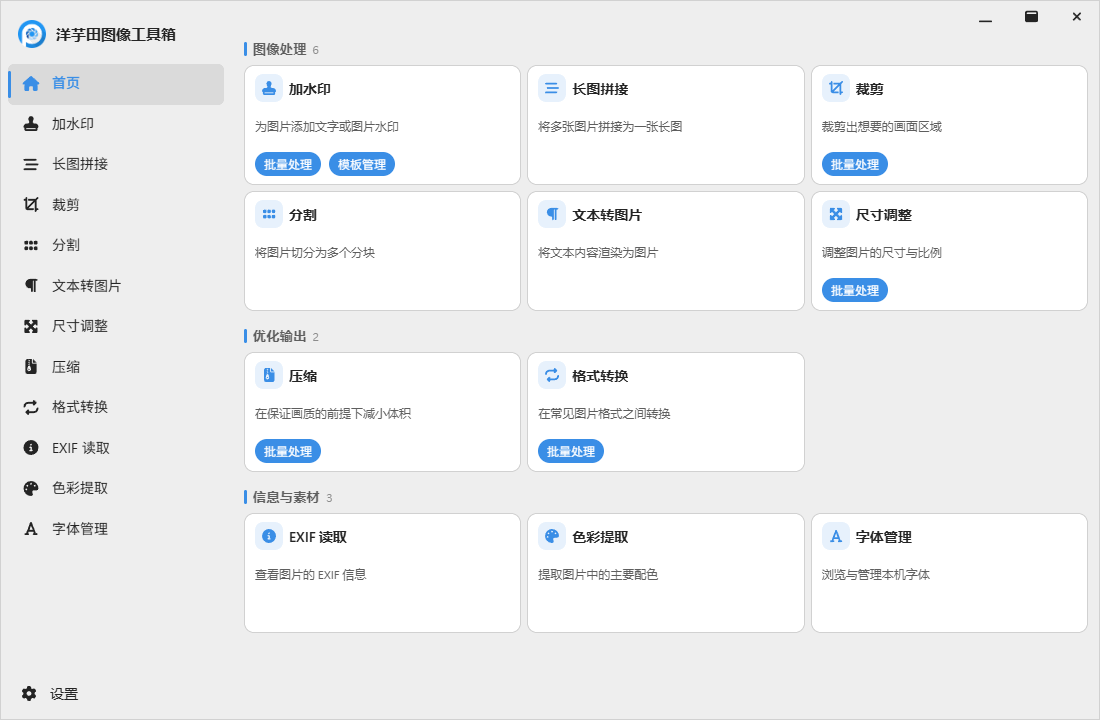Click the stamp icon on 加水印 card

click(269, 88)
